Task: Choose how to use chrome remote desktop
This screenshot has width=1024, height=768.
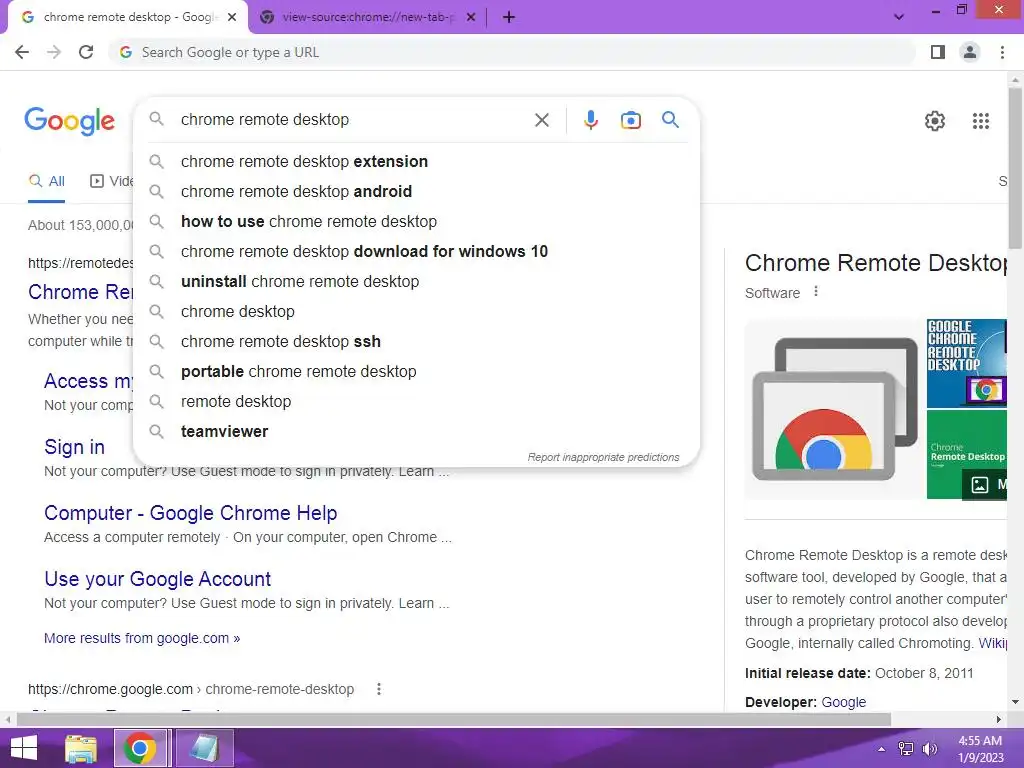Action: click(416, 221)
